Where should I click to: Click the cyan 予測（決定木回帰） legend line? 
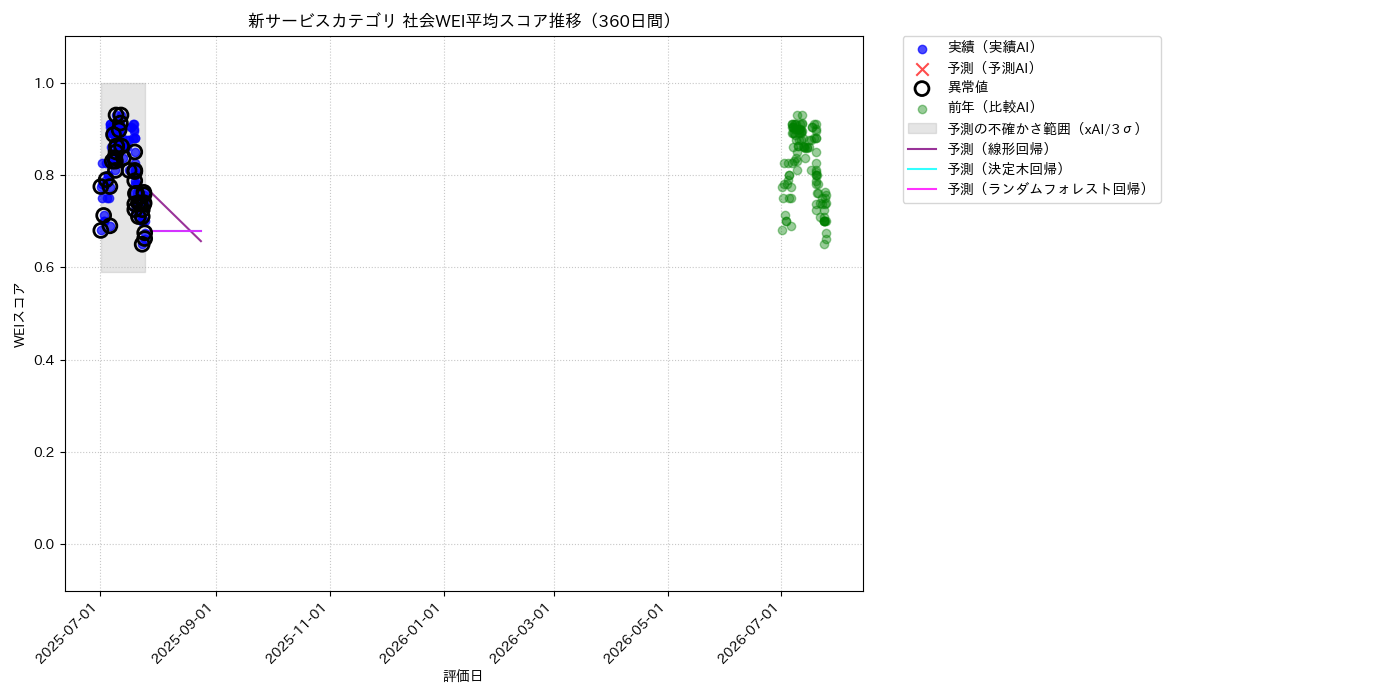(x=922, y=169)
